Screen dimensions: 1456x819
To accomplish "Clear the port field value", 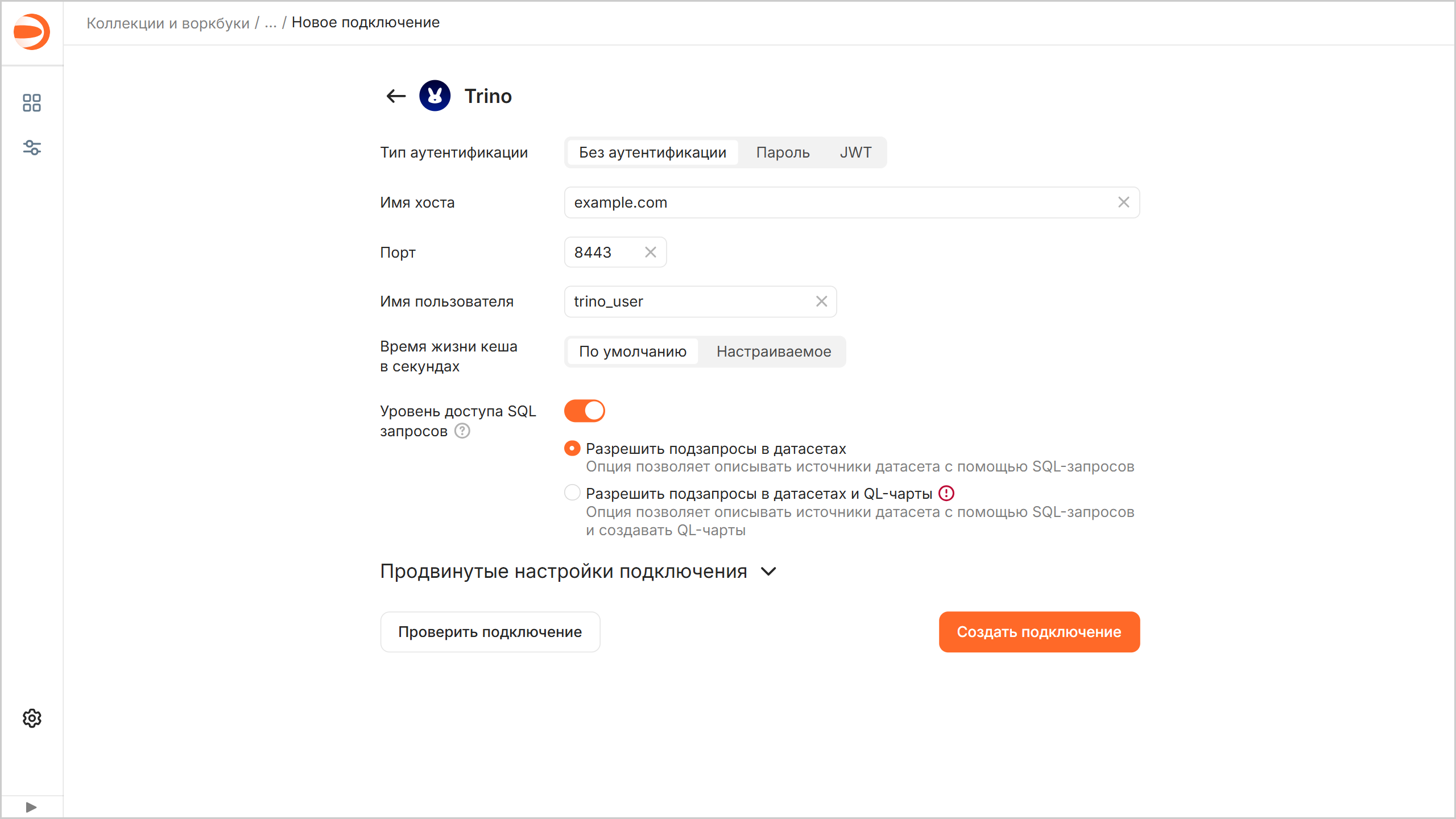I will point(651,252).
